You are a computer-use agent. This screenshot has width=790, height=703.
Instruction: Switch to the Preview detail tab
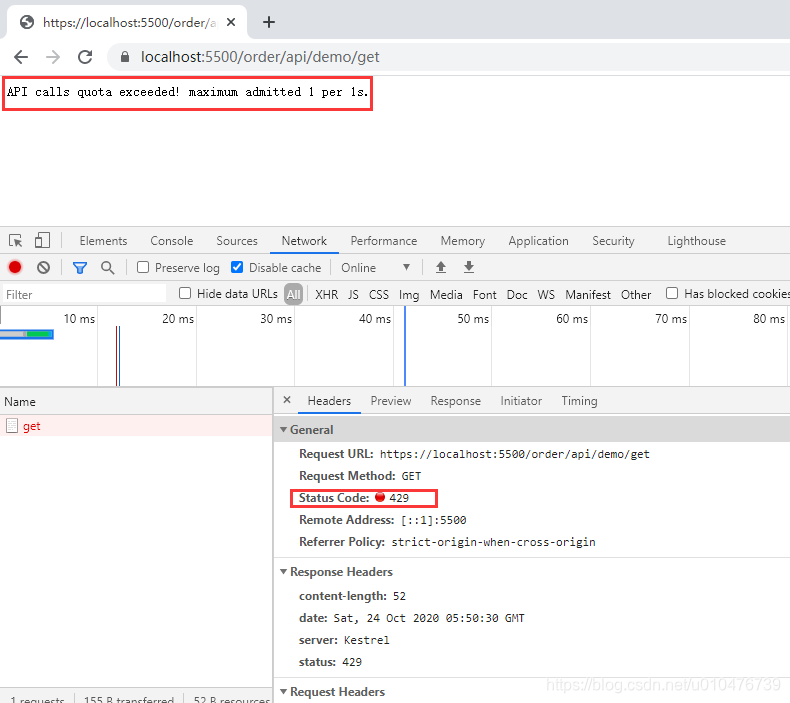pyautogui.click(x=391, y=401)
